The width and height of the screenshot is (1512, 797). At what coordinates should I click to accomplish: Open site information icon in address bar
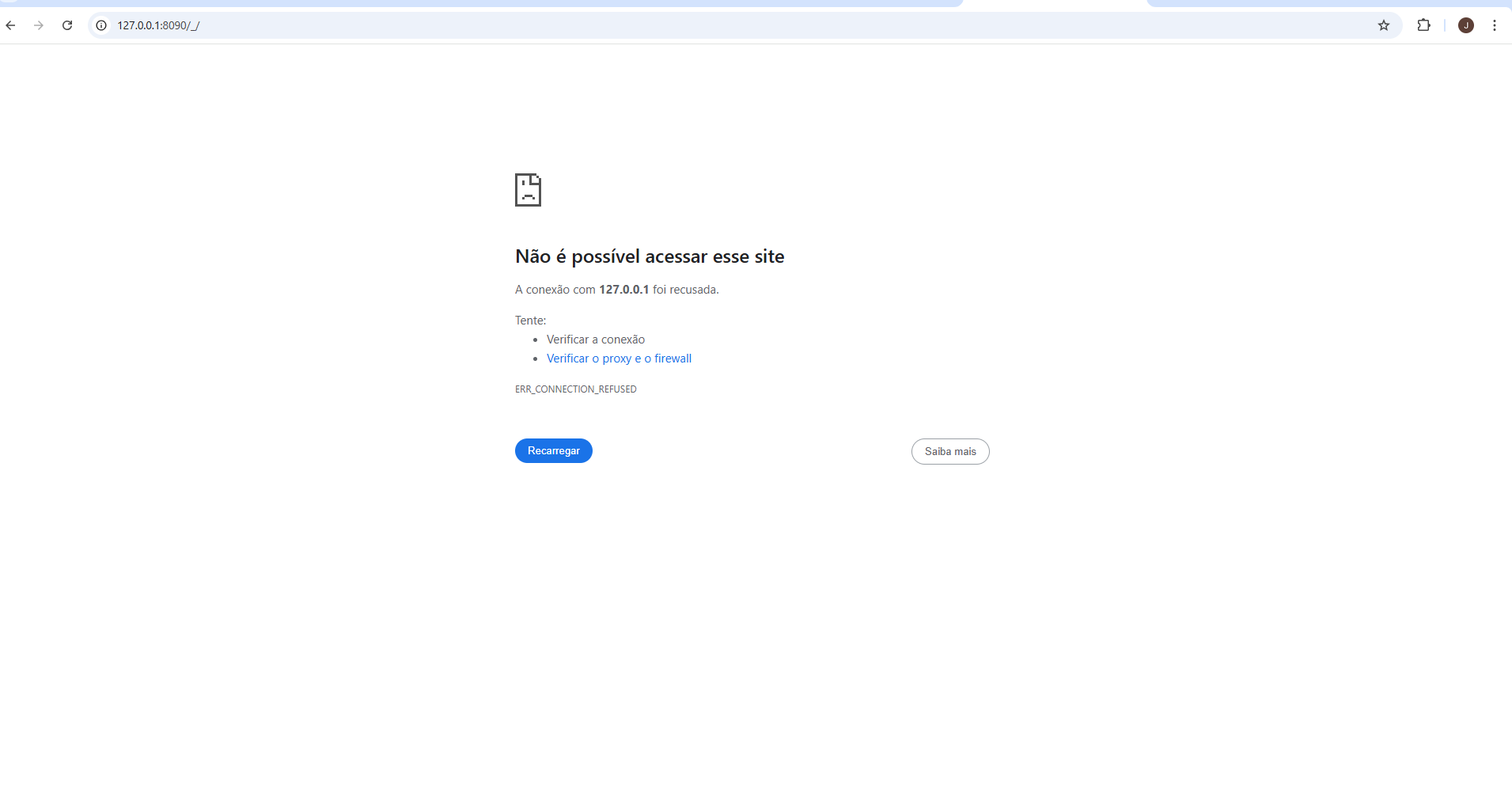pos(101,25)
